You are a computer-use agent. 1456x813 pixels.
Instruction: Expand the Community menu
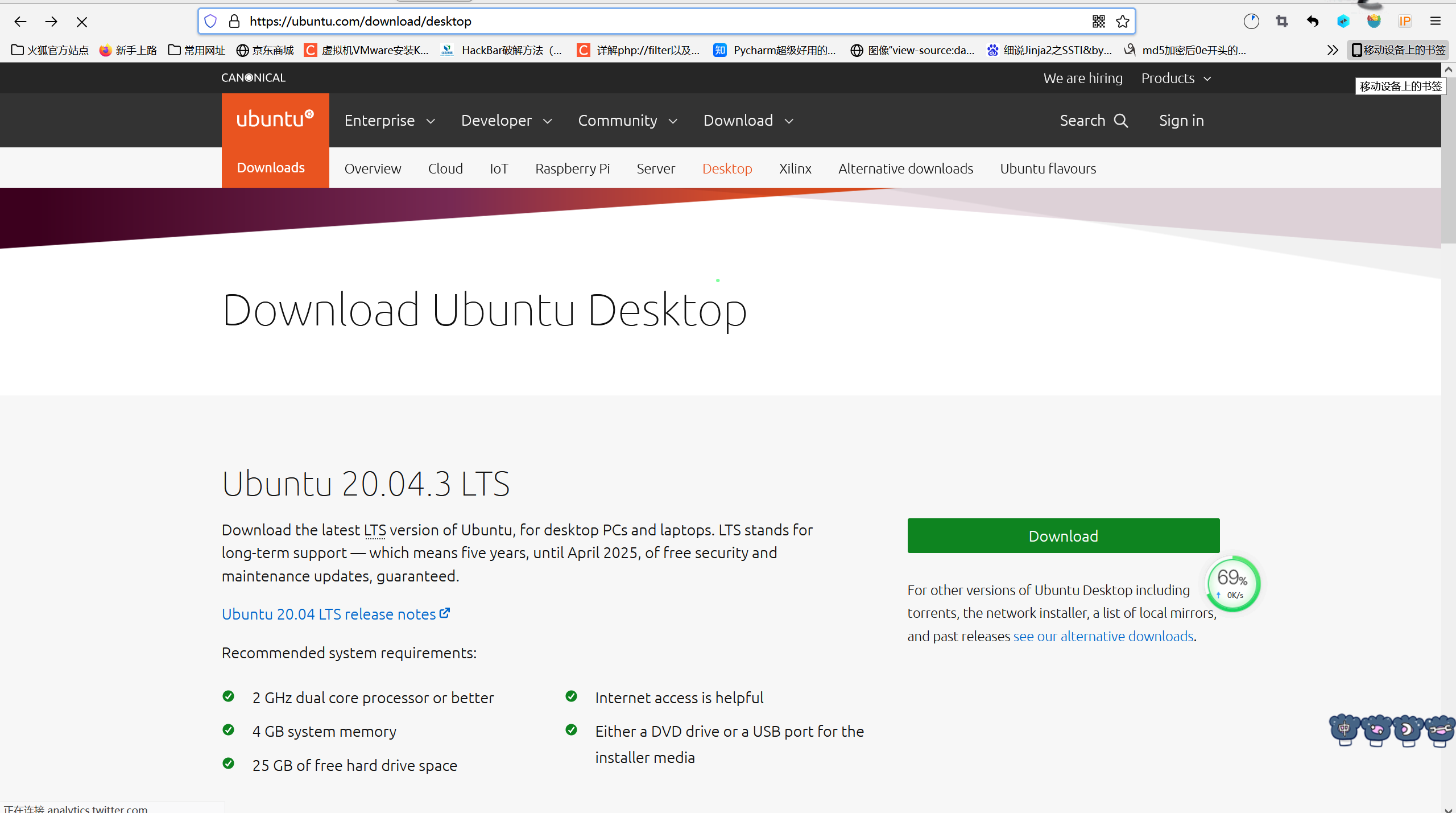coord(626,120)
